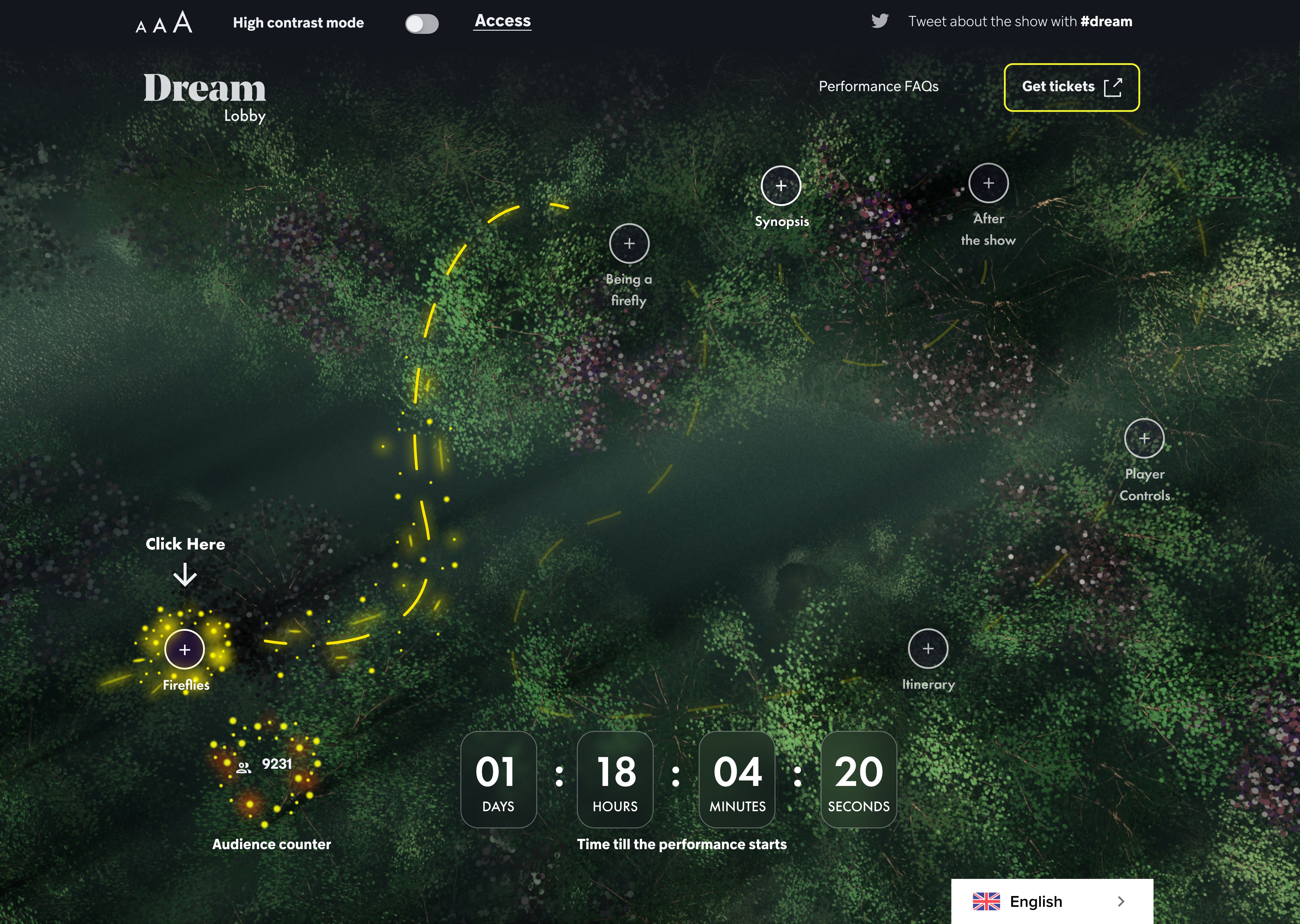Select the smallest text size A
This screenshot has height=924, width=1300.
tap(141, 27)
